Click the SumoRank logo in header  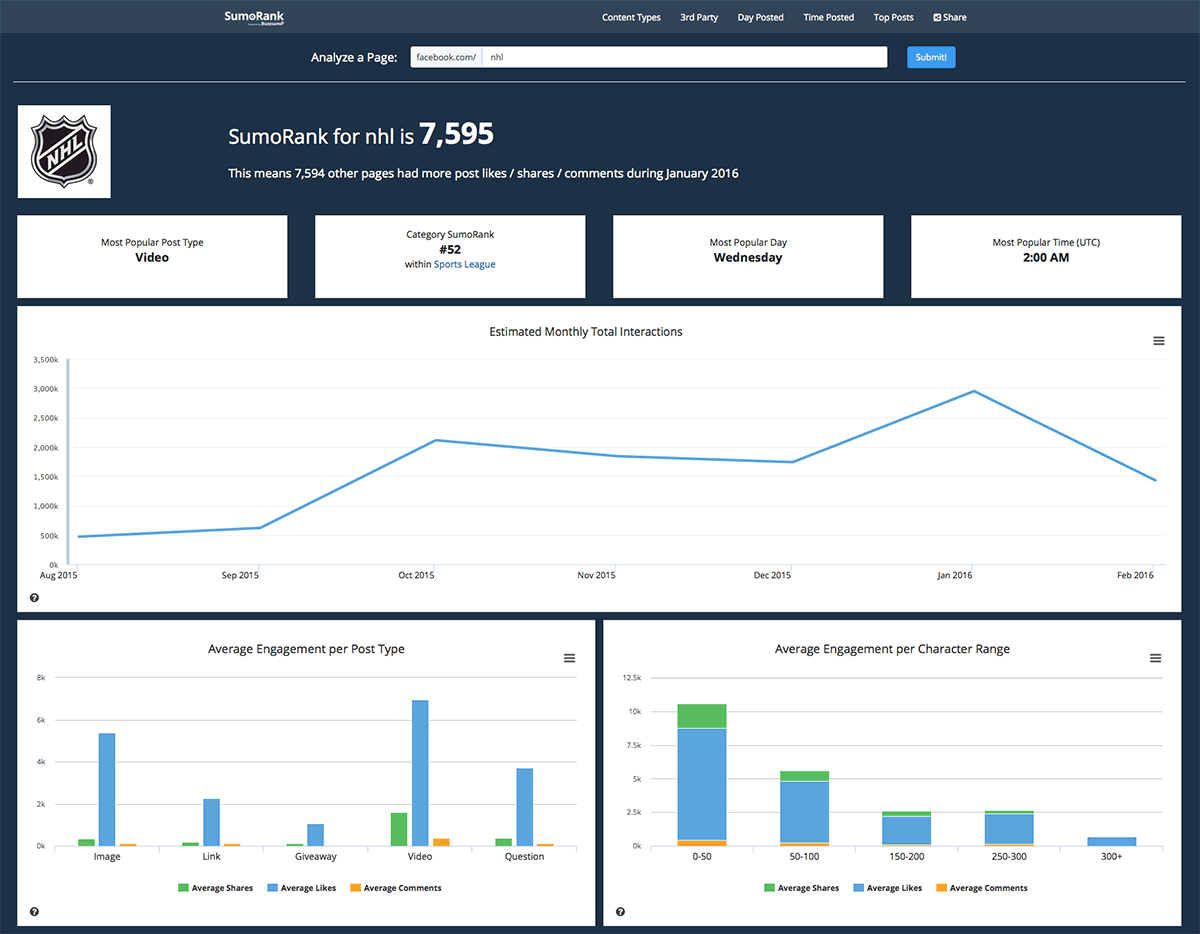click(247, 16)
